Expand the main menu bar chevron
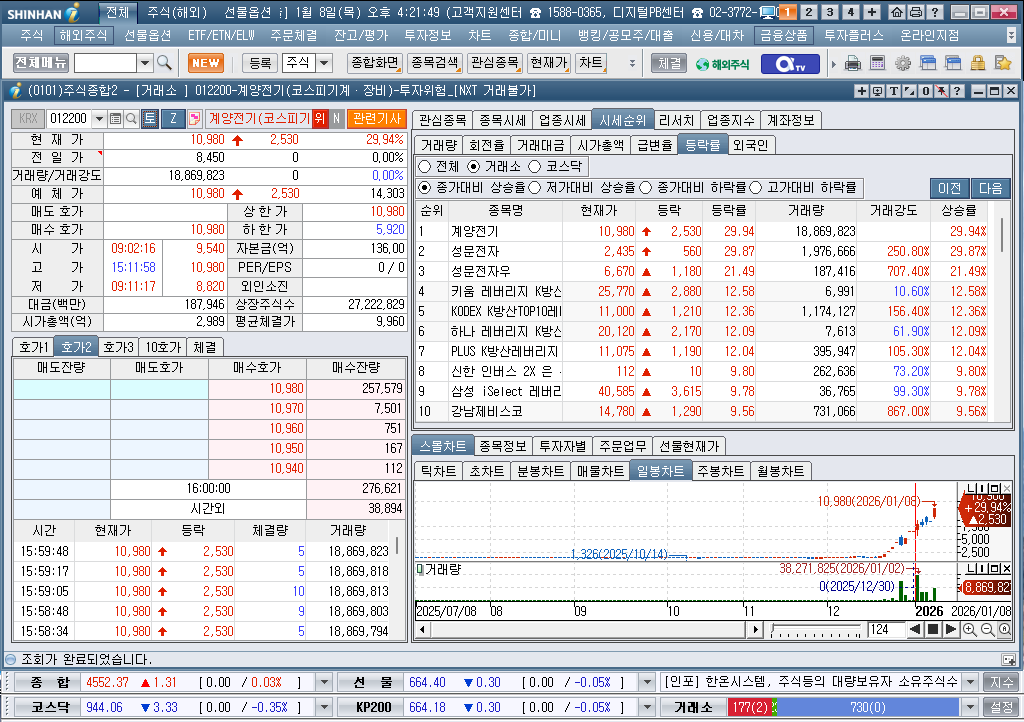 click(x=1012, y=35)
